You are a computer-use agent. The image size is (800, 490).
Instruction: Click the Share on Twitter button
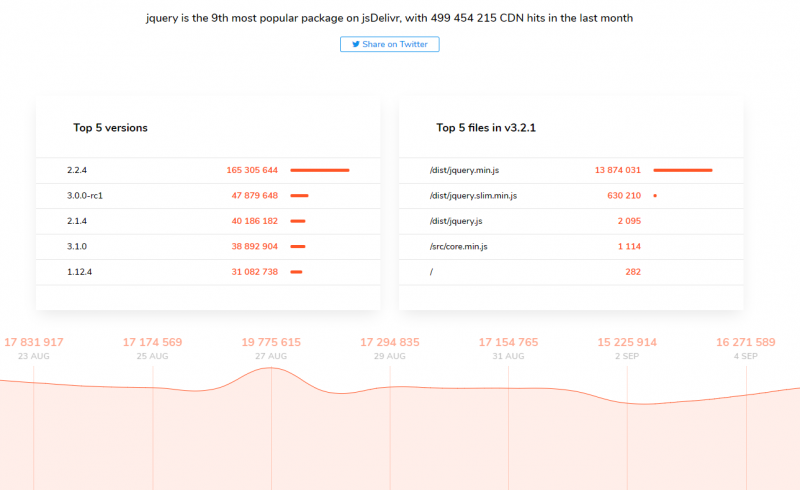tap(389, 44)
